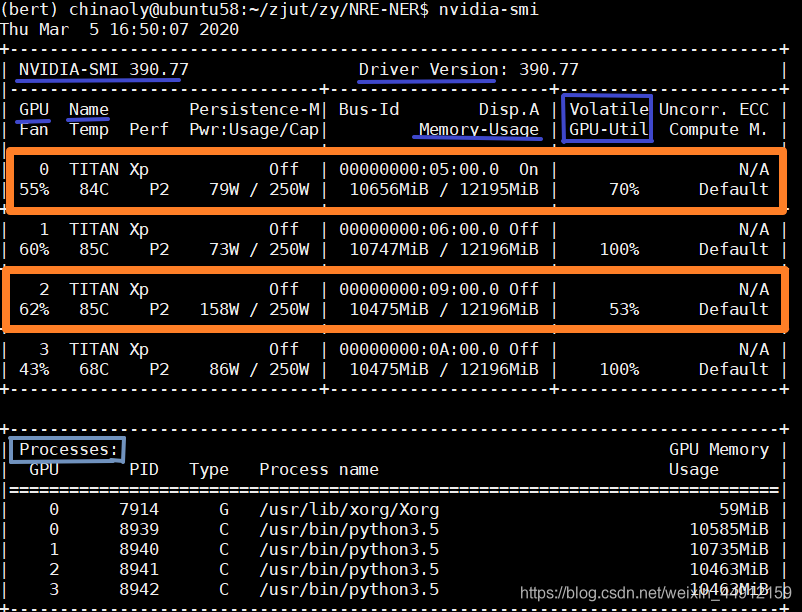Click the shell prompt 'chinaoly@ubuntu58'
This screenshot has height=612, width=802.
point(154,9)
